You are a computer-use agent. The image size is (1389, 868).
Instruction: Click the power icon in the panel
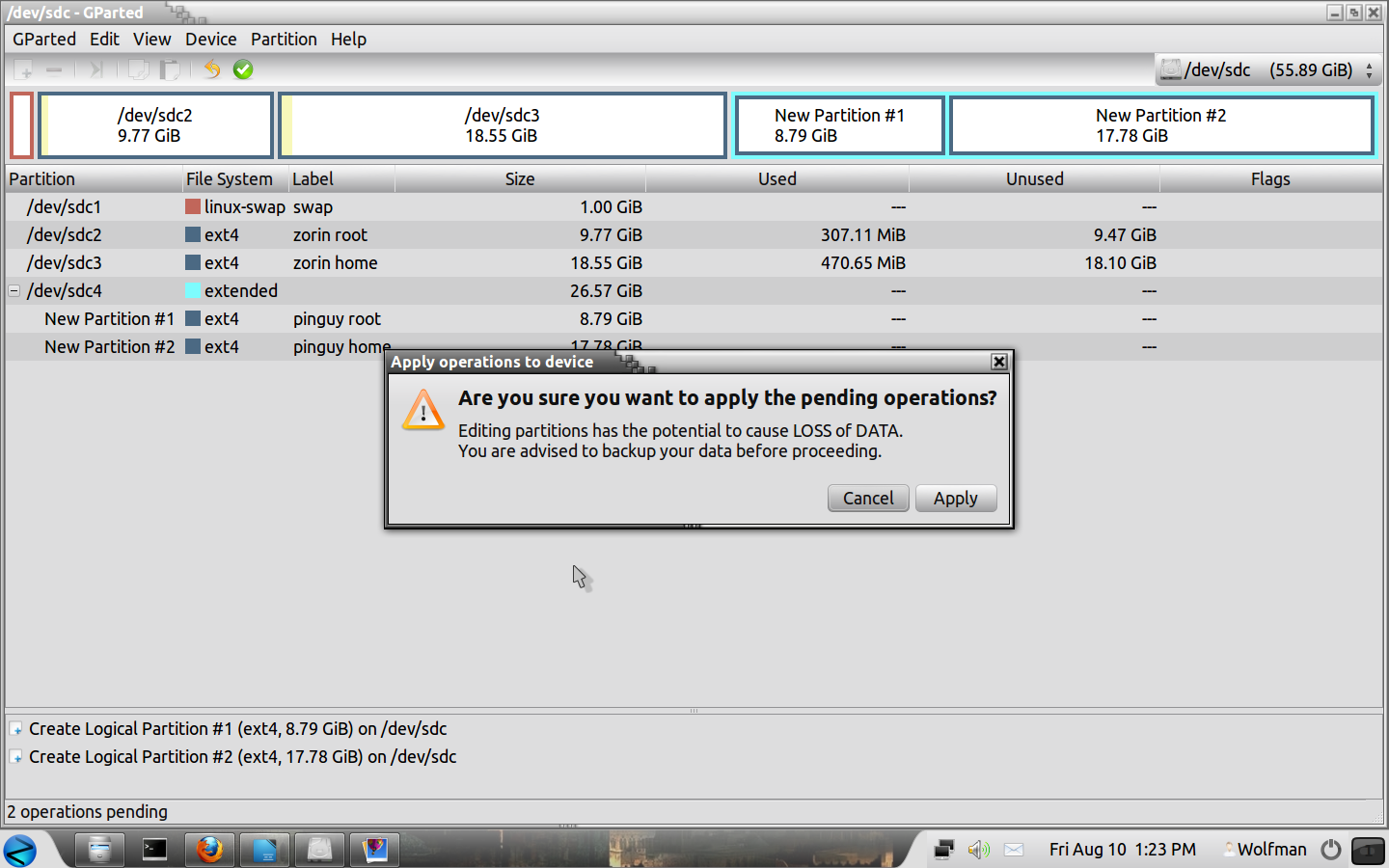click(1331, 850)
